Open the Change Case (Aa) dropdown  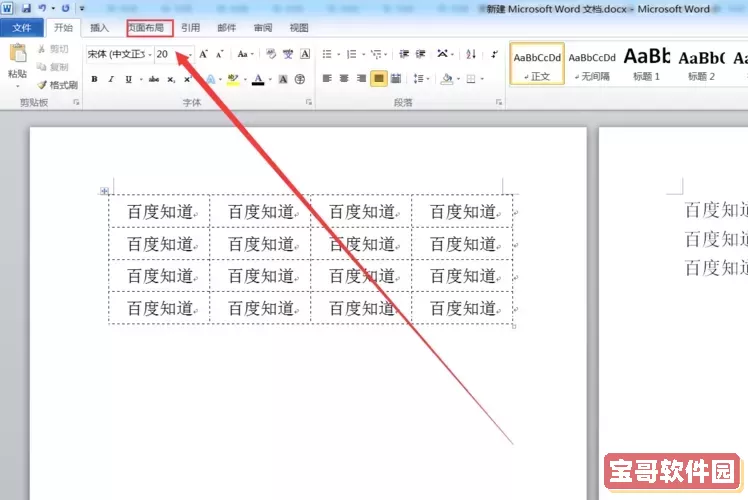[245, 54]
